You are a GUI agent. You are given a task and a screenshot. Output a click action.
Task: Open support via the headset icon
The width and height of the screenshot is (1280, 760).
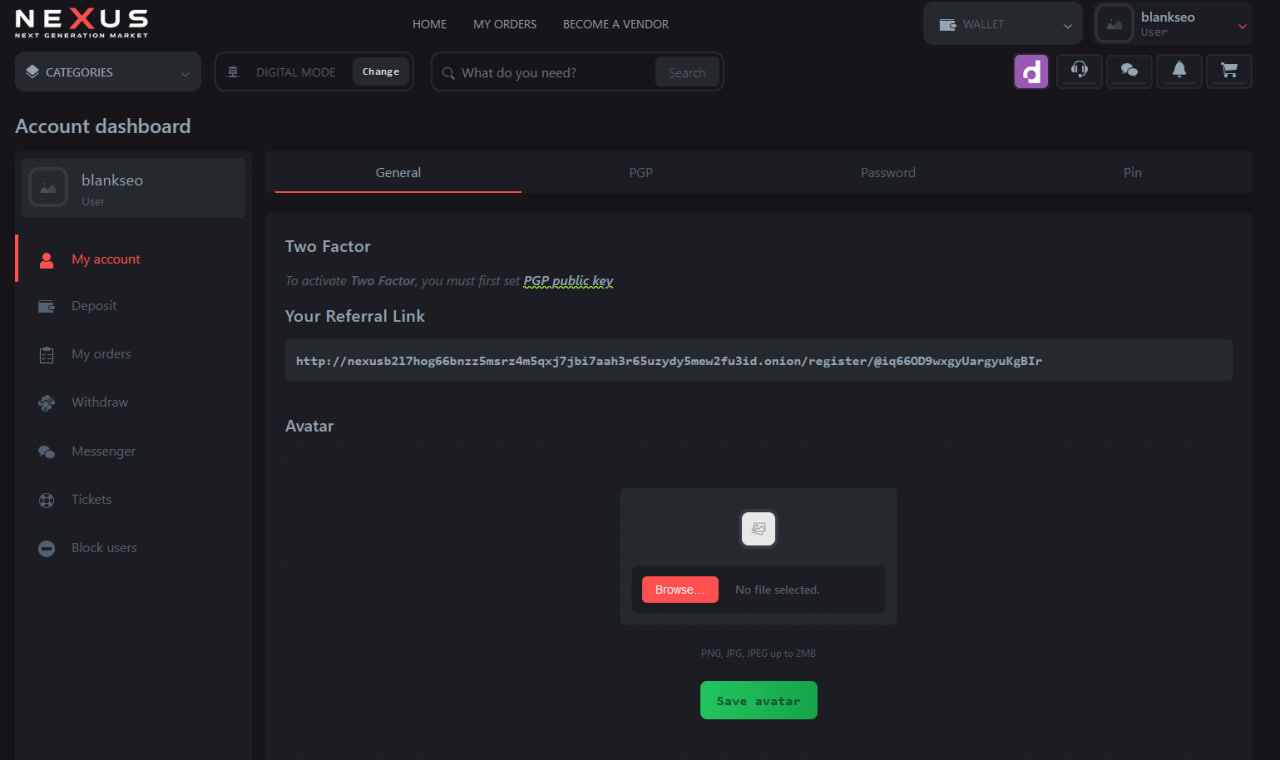coord(1079,70)
